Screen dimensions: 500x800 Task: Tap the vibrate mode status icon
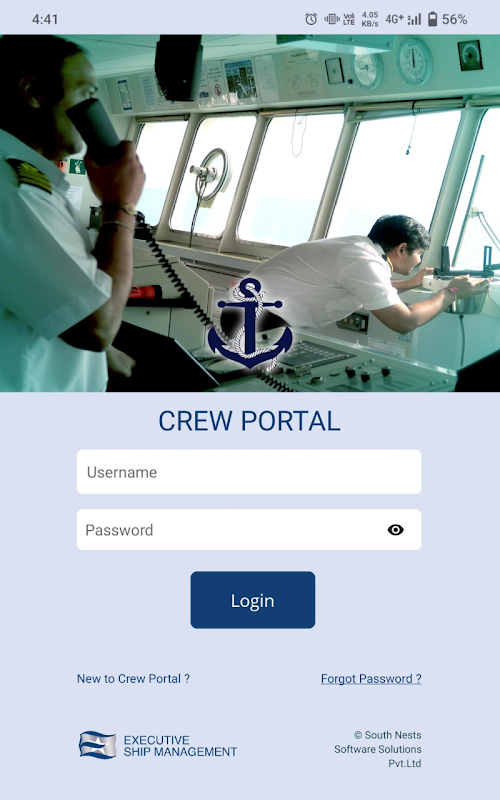(x=332, y=19)
